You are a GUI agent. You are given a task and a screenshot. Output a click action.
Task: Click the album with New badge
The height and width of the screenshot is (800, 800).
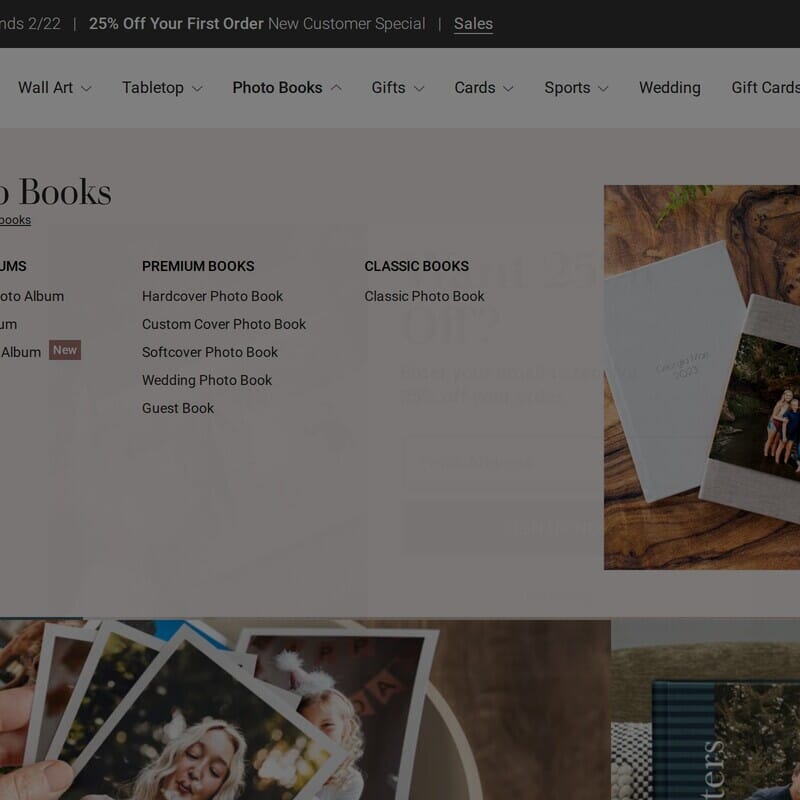tap(22, 352)
